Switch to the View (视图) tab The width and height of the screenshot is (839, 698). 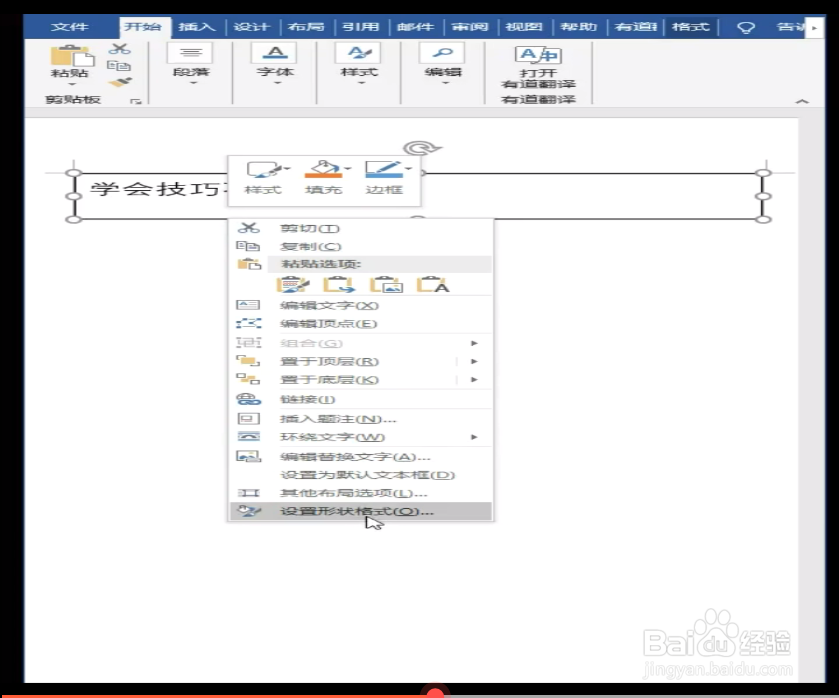[524, 27]
